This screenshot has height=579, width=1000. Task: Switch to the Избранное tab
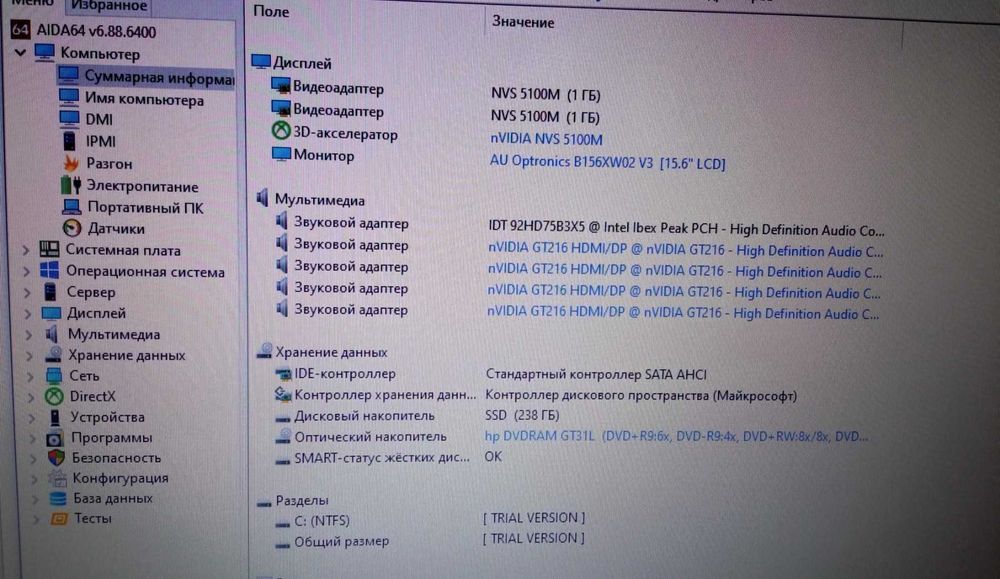[x=109, y=6]
